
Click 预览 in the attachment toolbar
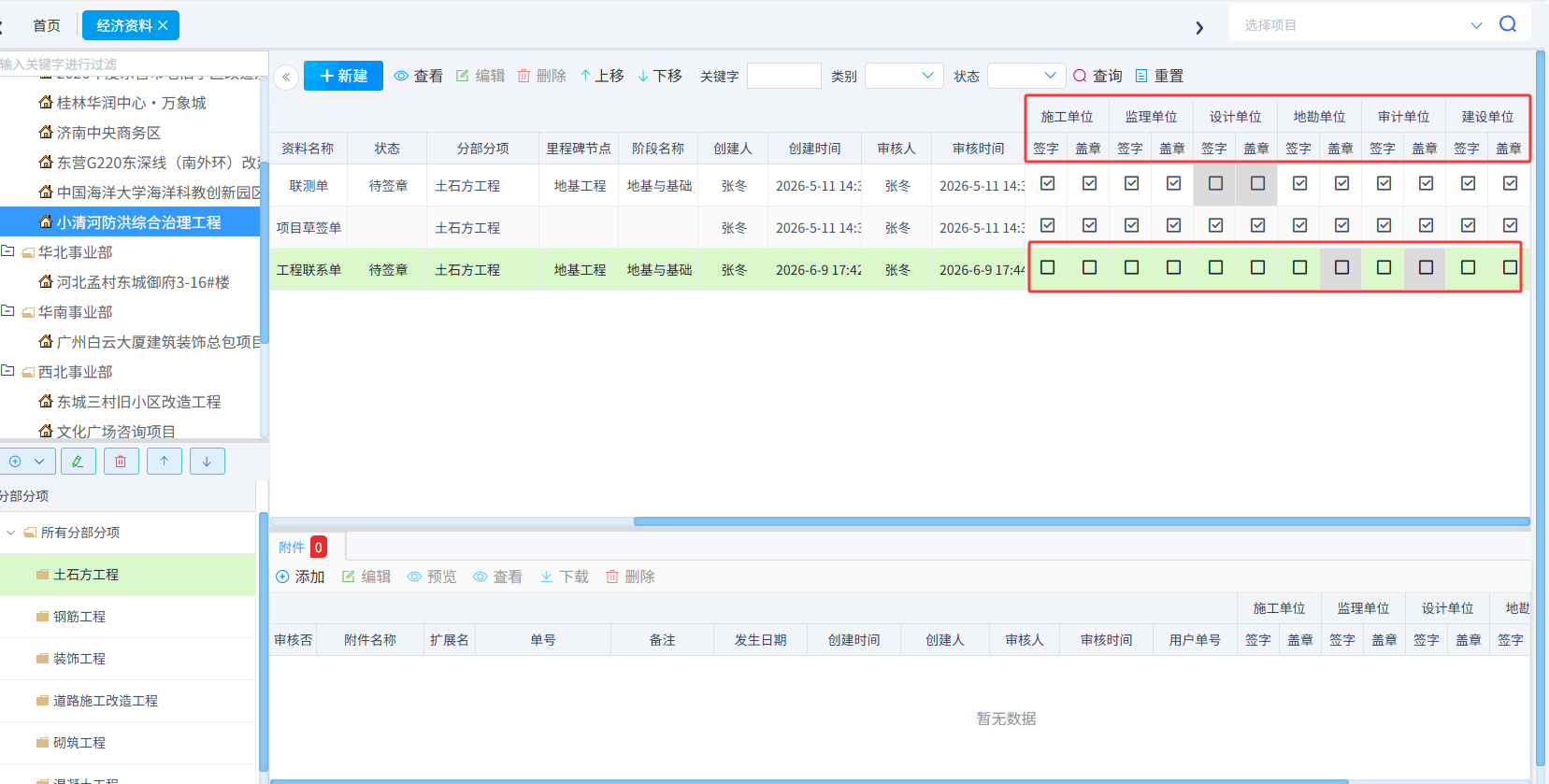click(x=432, y=577)
